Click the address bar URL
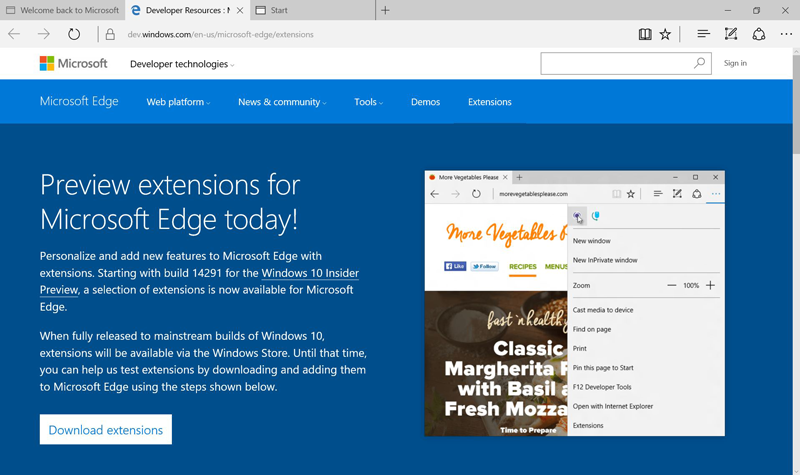 click(220, 35)
